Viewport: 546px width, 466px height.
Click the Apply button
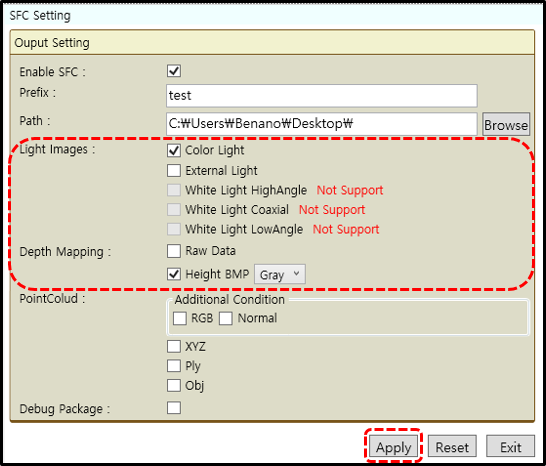(x=393, y=447)
